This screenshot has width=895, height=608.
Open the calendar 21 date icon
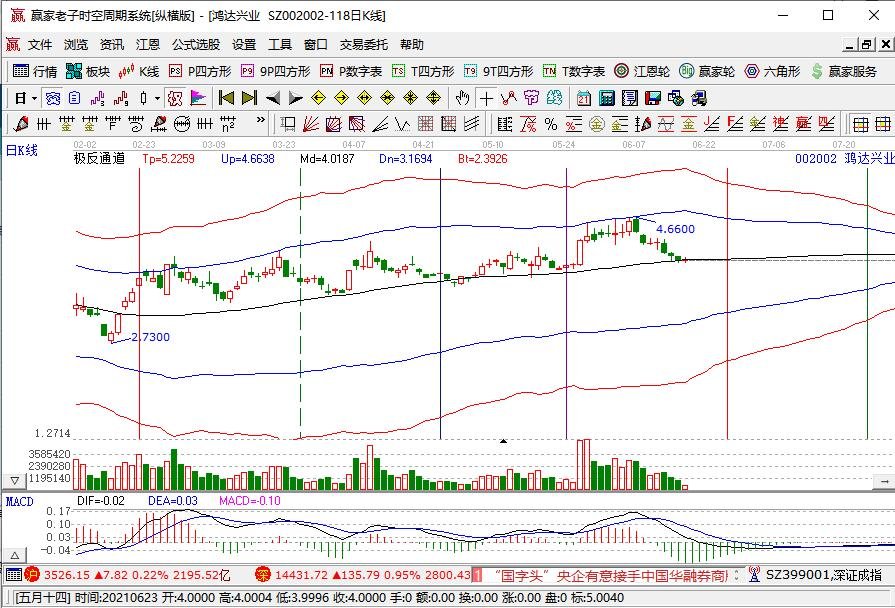[x=583, y=99]
